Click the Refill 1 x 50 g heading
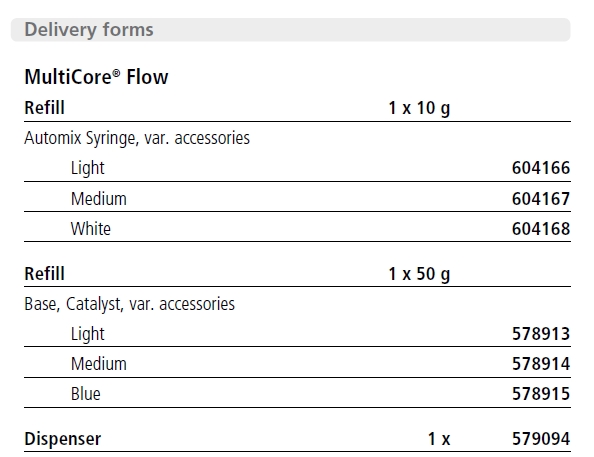Viewport: 594px width, 457px height. point(297,273)
